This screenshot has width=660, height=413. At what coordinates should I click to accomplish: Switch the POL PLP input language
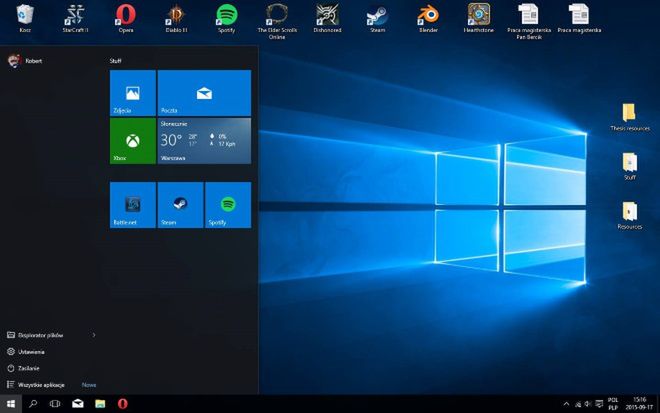click(613, 404)
